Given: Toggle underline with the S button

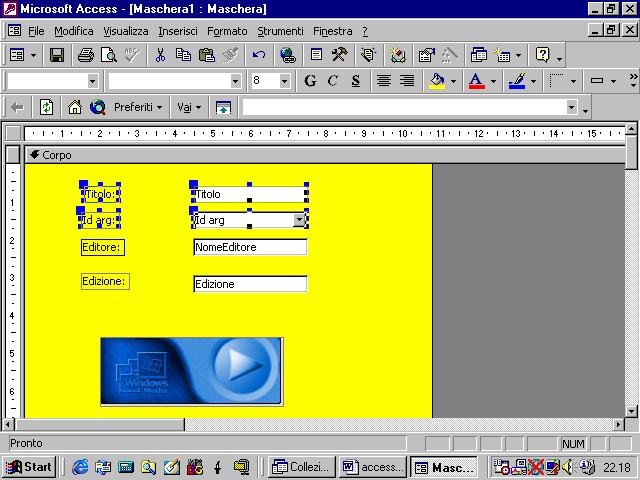Looking at the screenshot, I should click(x=356, y=81).
